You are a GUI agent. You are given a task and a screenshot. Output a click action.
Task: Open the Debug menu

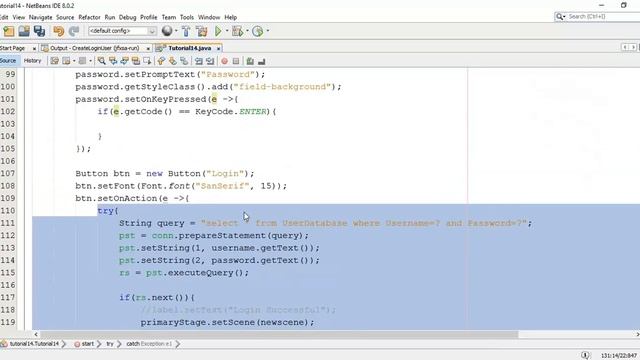tap(127, 17)
